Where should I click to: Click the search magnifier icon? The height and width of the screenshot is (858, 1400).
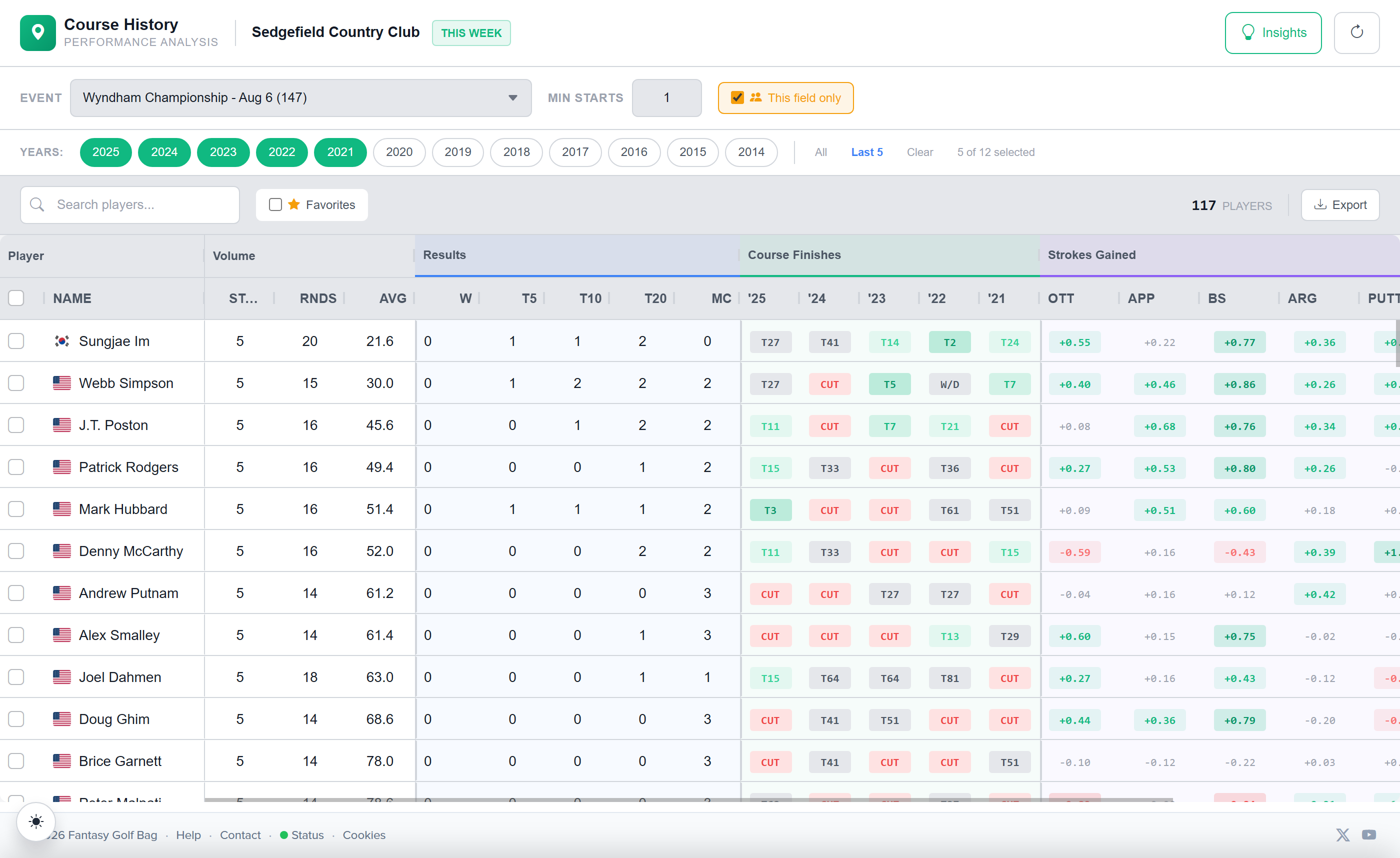click(x=37, y=204)
